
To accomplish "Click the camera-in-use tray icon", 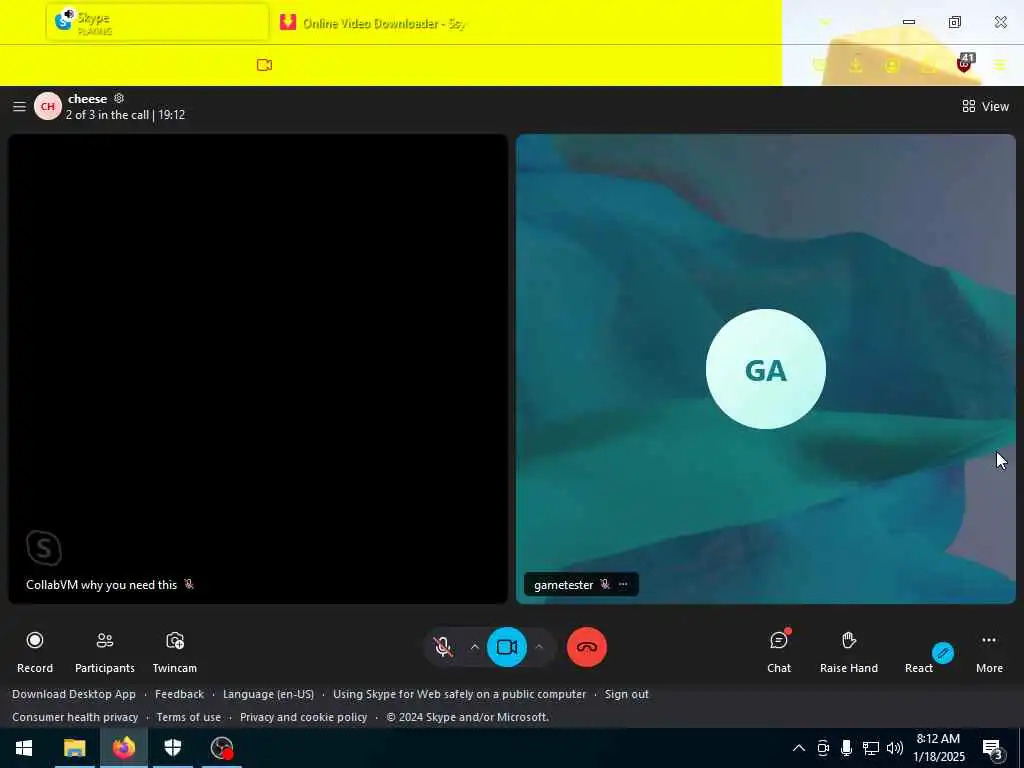I will click(x=823, y=748).
